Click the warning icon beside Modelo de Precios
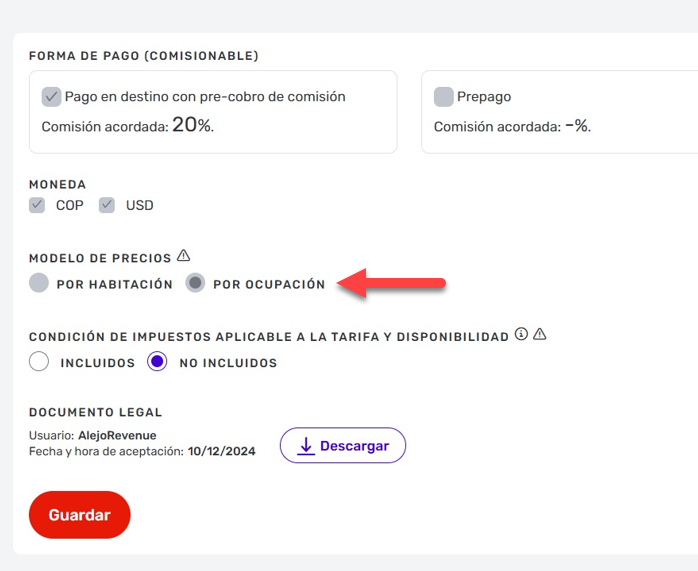Image resolution: width=698 pixels, height=571 pixels. point(183,256)
